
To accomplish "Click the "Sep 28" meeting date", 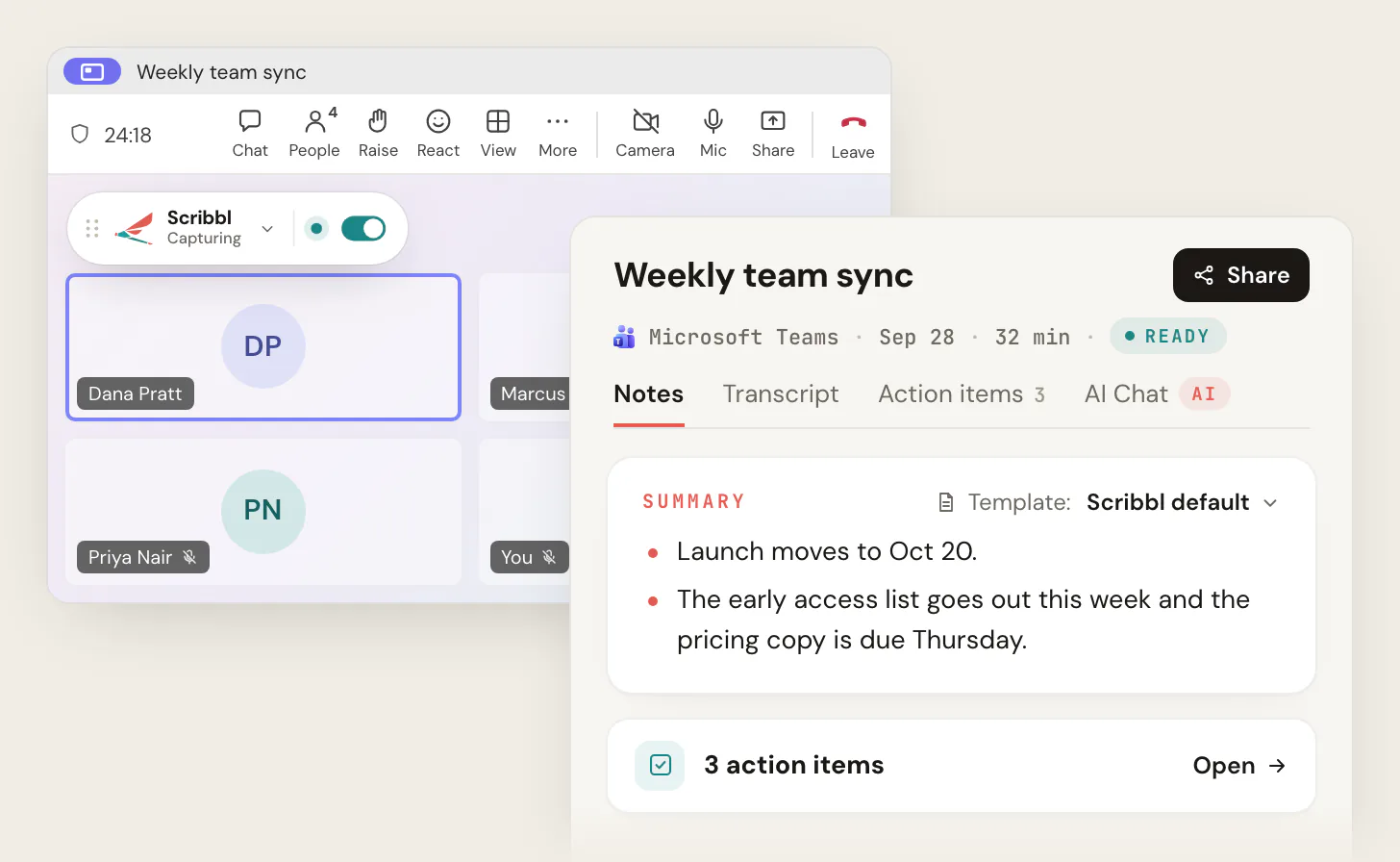I will [x=916, y=337].
